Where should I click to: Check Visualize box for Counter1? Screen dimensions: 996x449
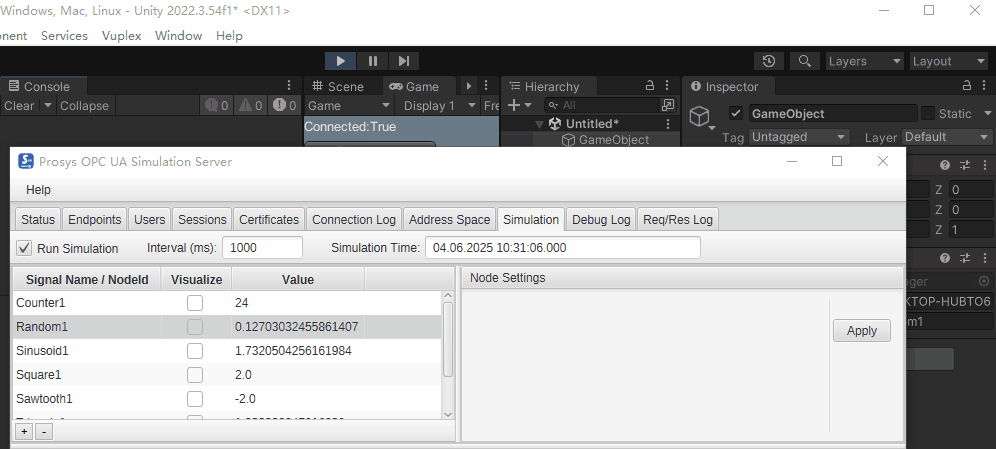(x=195, y=303)
